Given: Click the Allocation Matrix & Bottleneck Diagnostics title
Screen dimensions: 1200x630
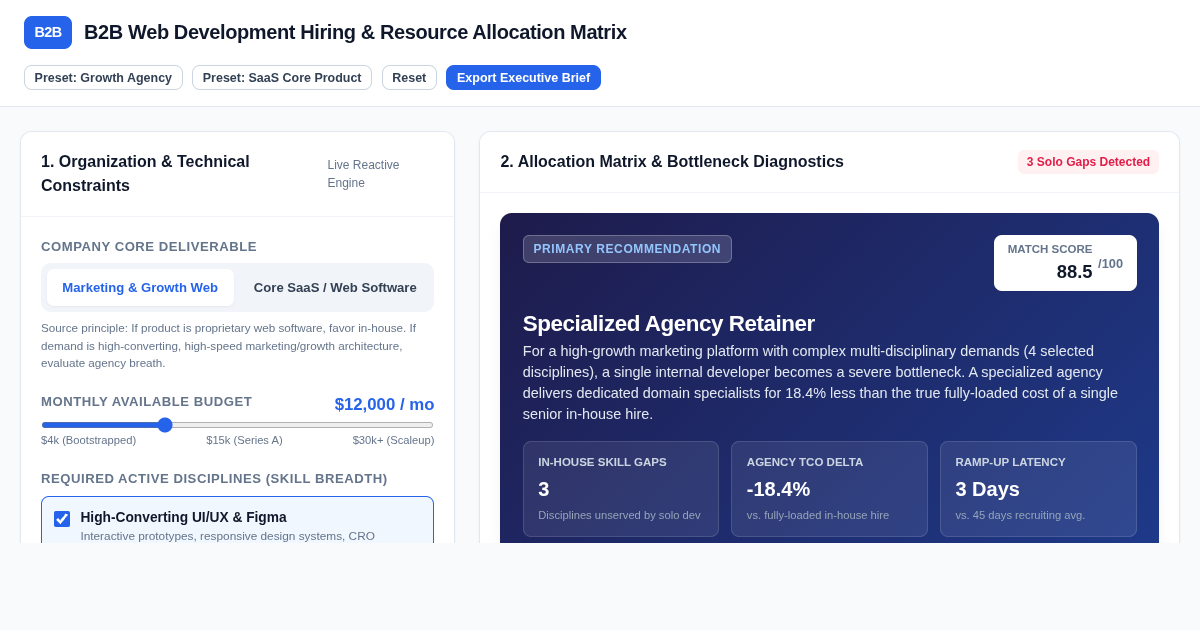Looking at the screenshot, I should pyautogui.click(x=672, y=162).
